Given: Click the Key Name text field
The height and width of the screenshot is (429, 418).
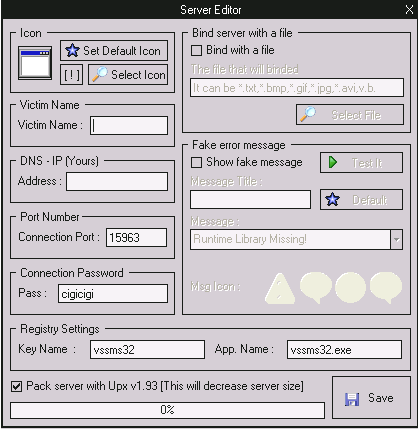Looking at the screenshot, I should [x=147, y=350].
